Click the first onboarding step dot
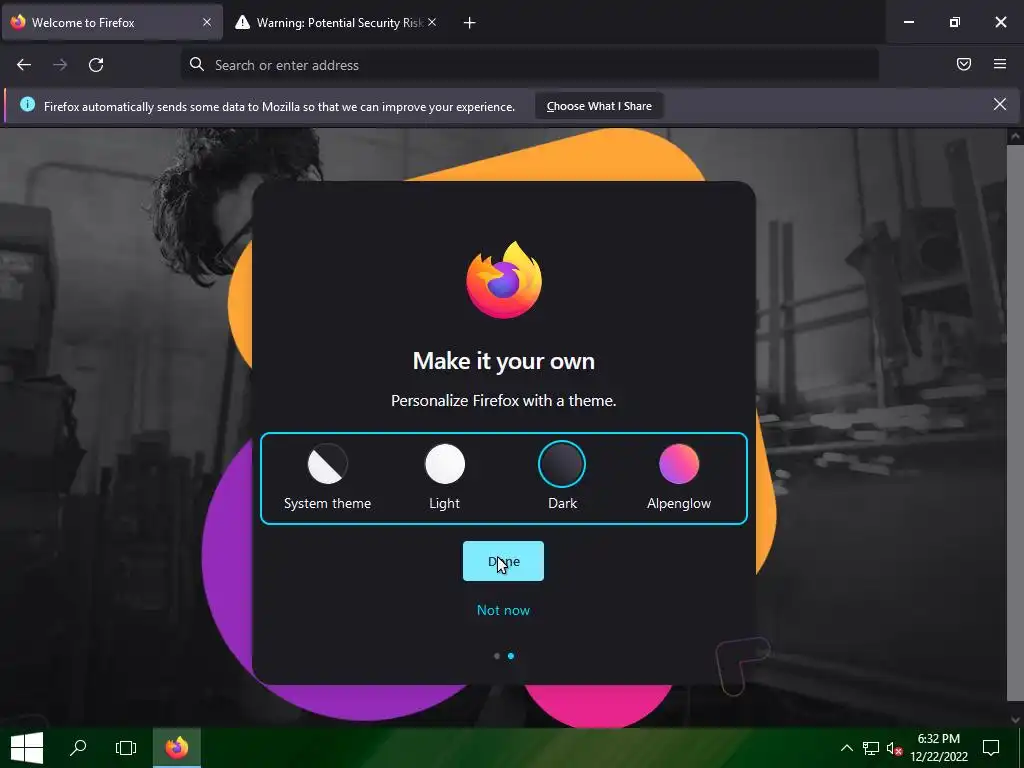The height and width of the screenshot is (768, 1024). point(497,656)
